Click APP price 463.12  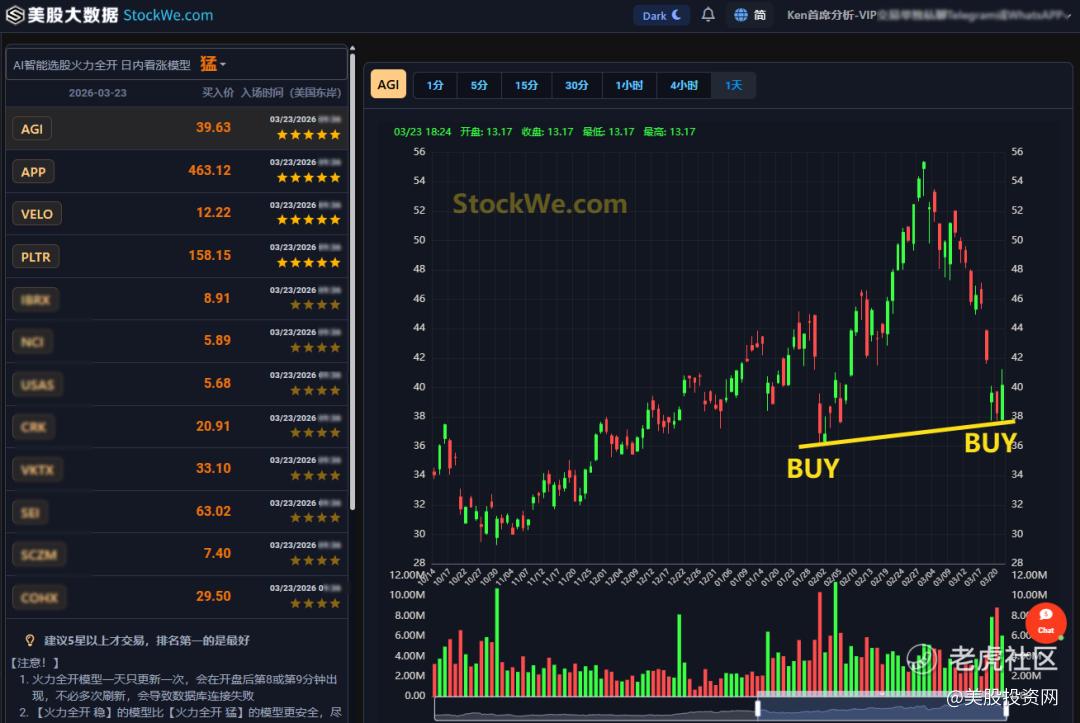coord(209,170)
